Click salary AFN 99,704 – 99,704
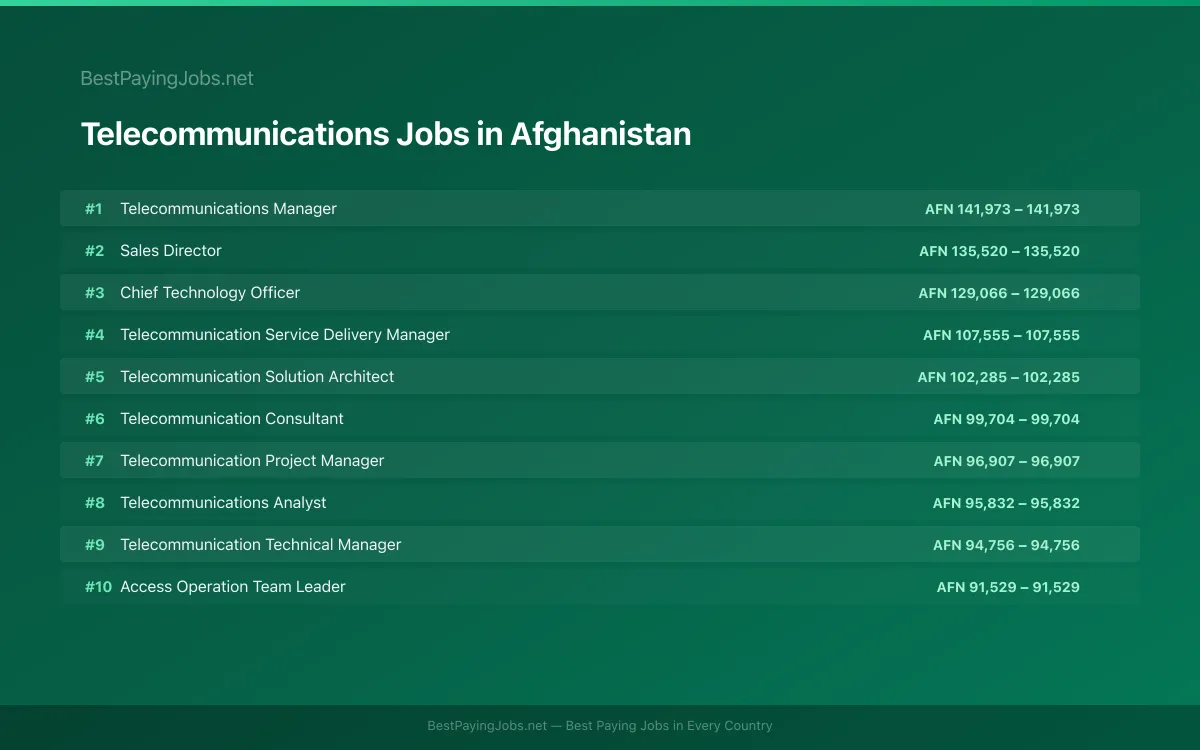This screenshot has width=1200, height=750. 1007,419
